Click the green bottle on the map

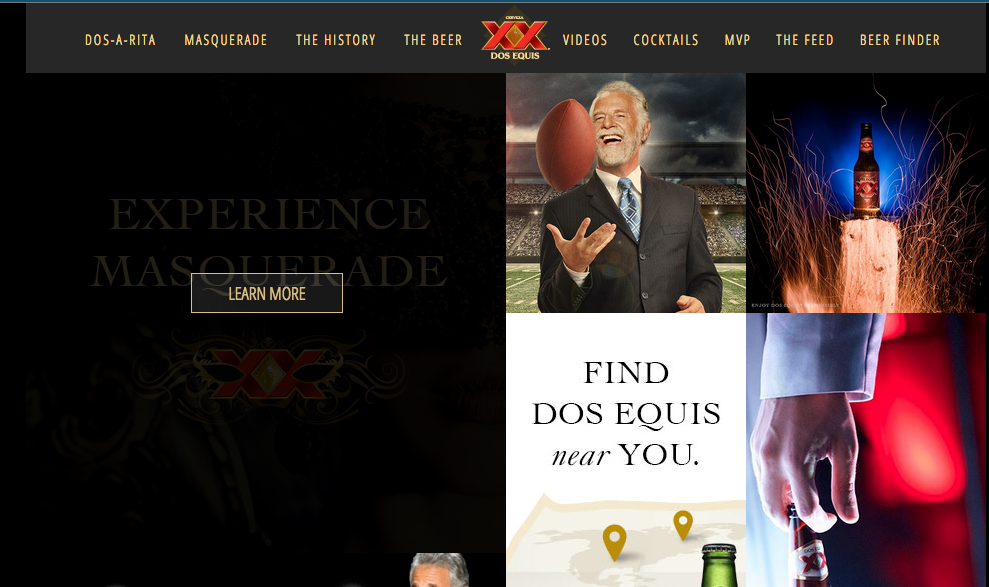(x=719, y=566)
